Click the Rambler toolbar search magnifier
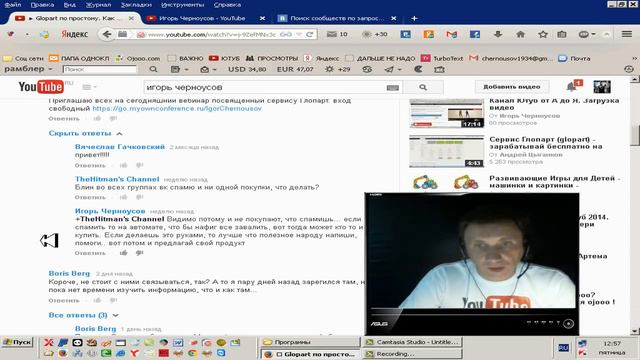 (x=153, y=69)
